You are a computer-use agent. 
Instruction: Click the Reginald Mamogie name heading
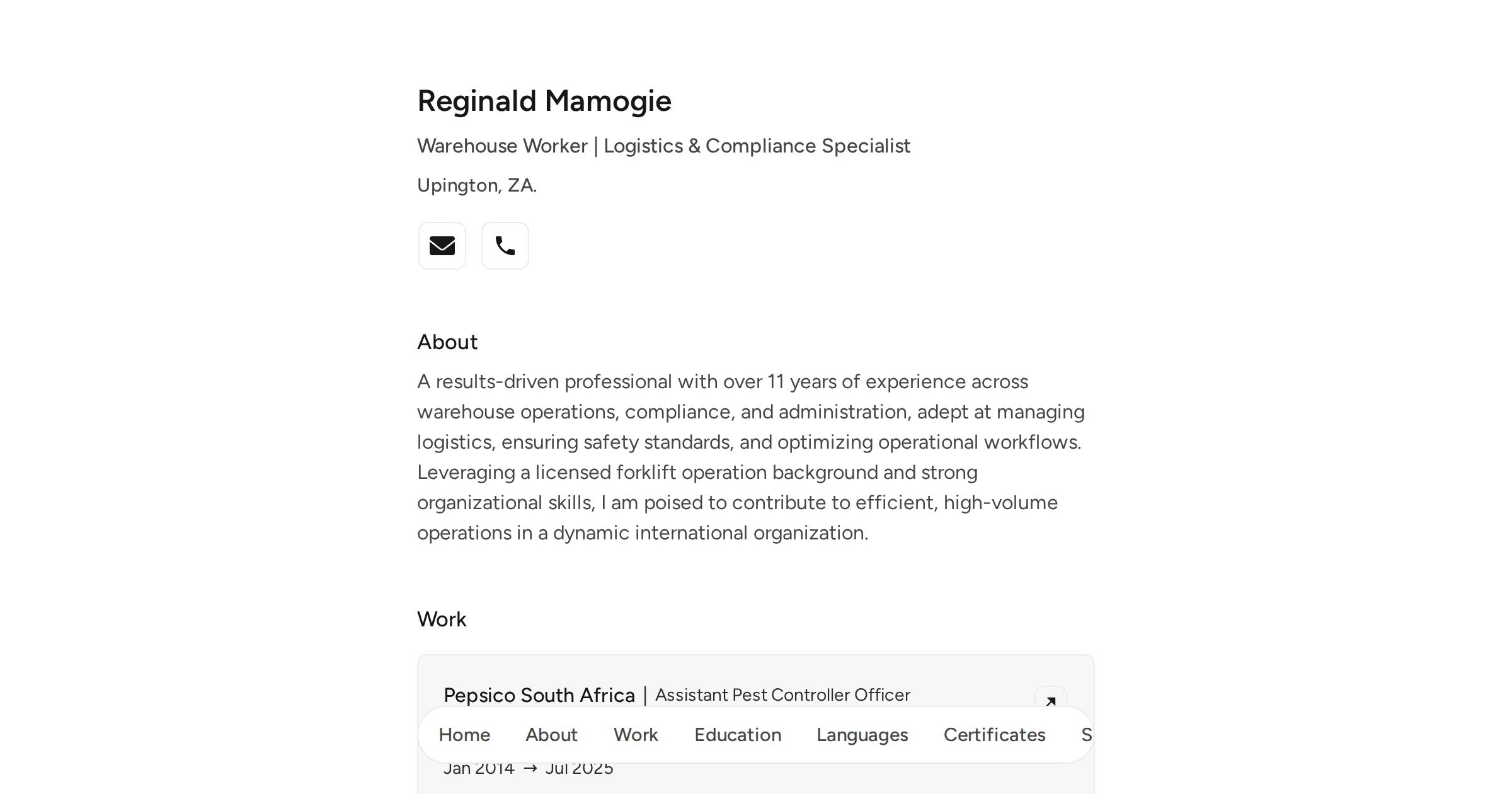point(544,100)
